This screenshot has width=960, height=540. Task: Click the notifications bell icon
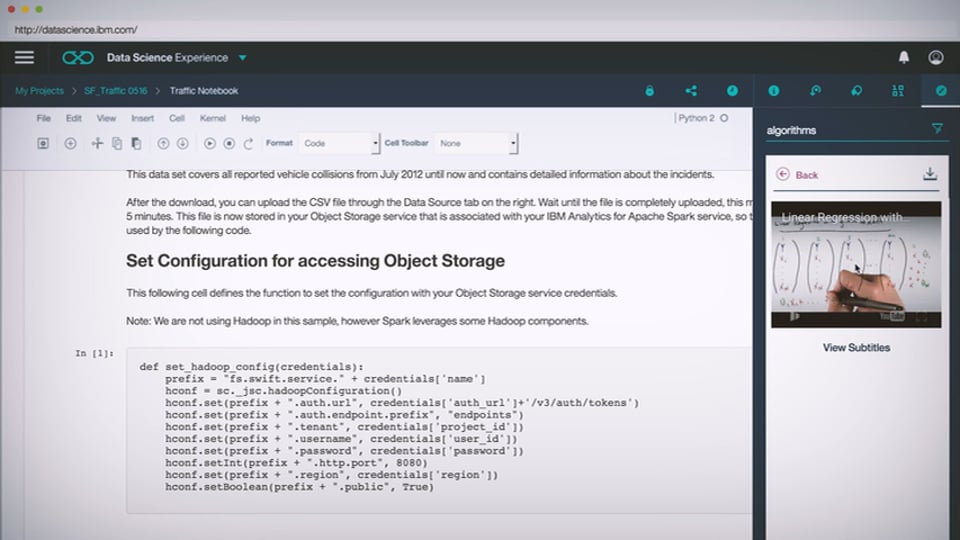click(904, 58)
